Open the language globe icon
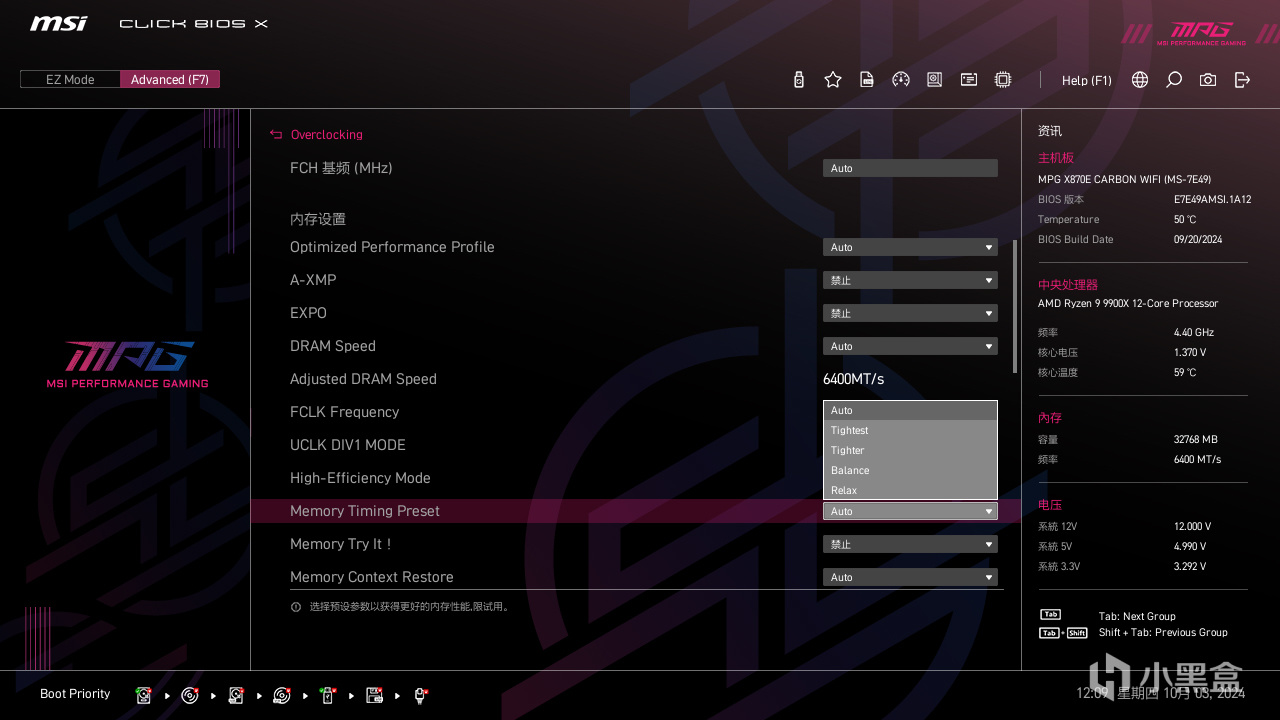This screenshot has width=1280, height=720. point(1140,80)
